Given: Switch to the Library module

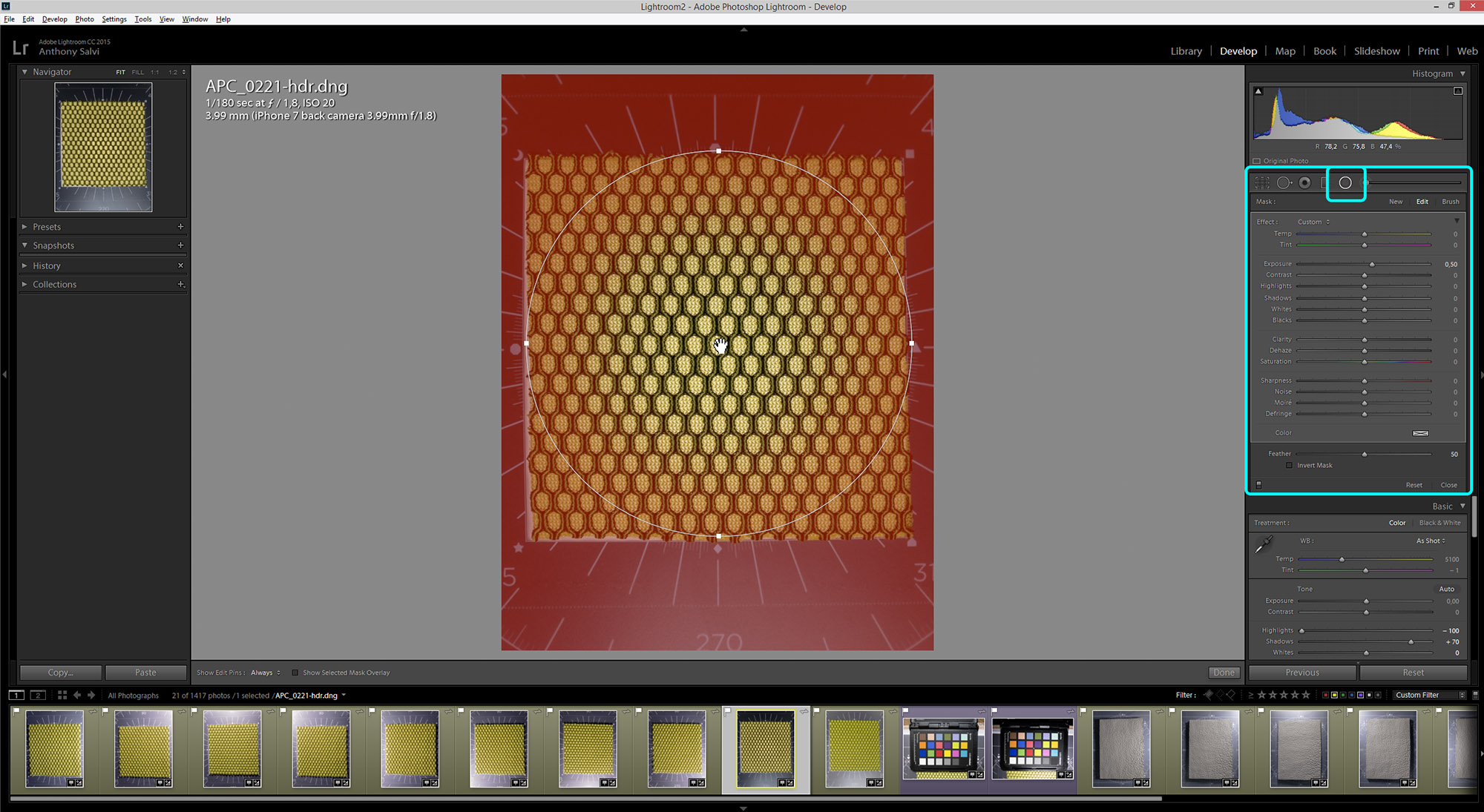Looking at the screenshot, I should coord(1186,51).
